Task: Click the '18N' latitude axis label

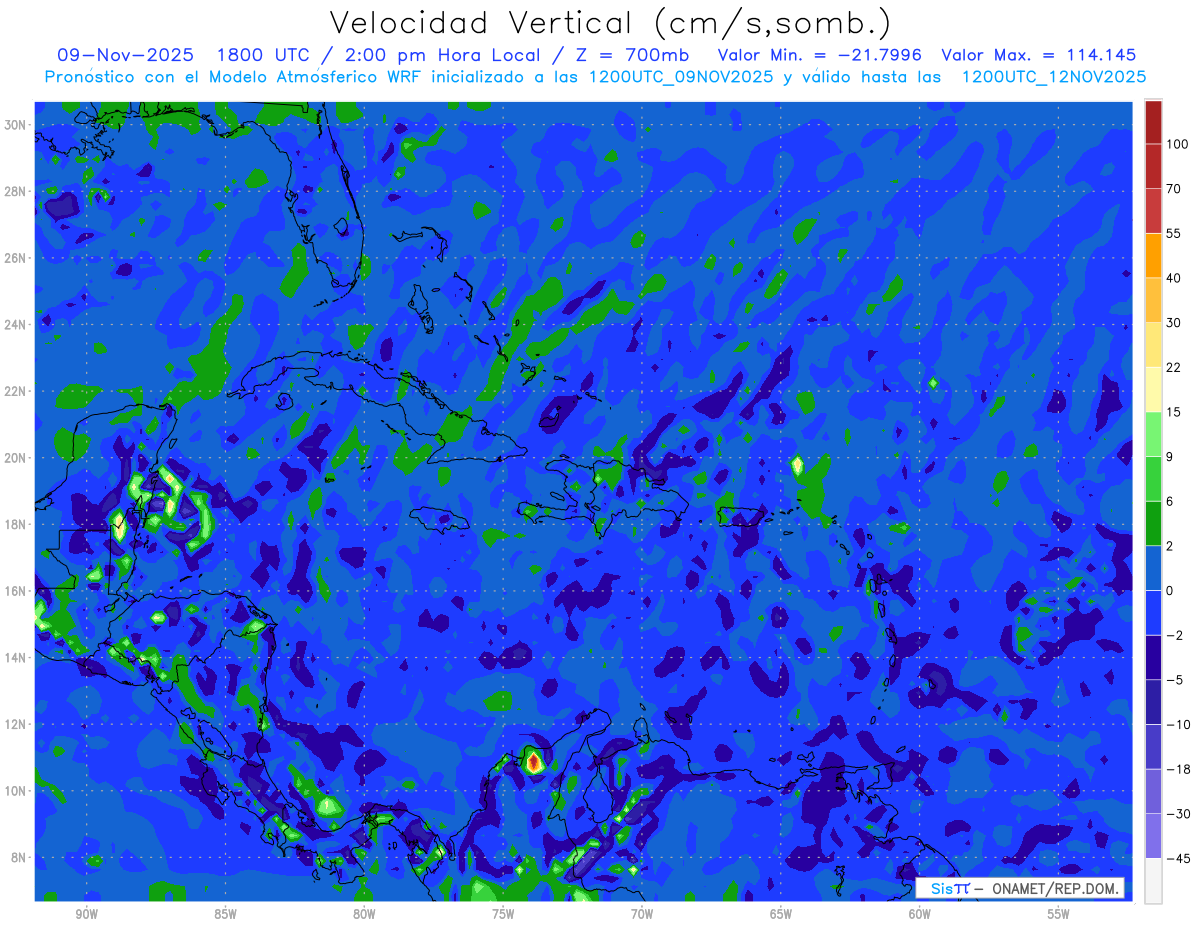Action: click(17, 525)
